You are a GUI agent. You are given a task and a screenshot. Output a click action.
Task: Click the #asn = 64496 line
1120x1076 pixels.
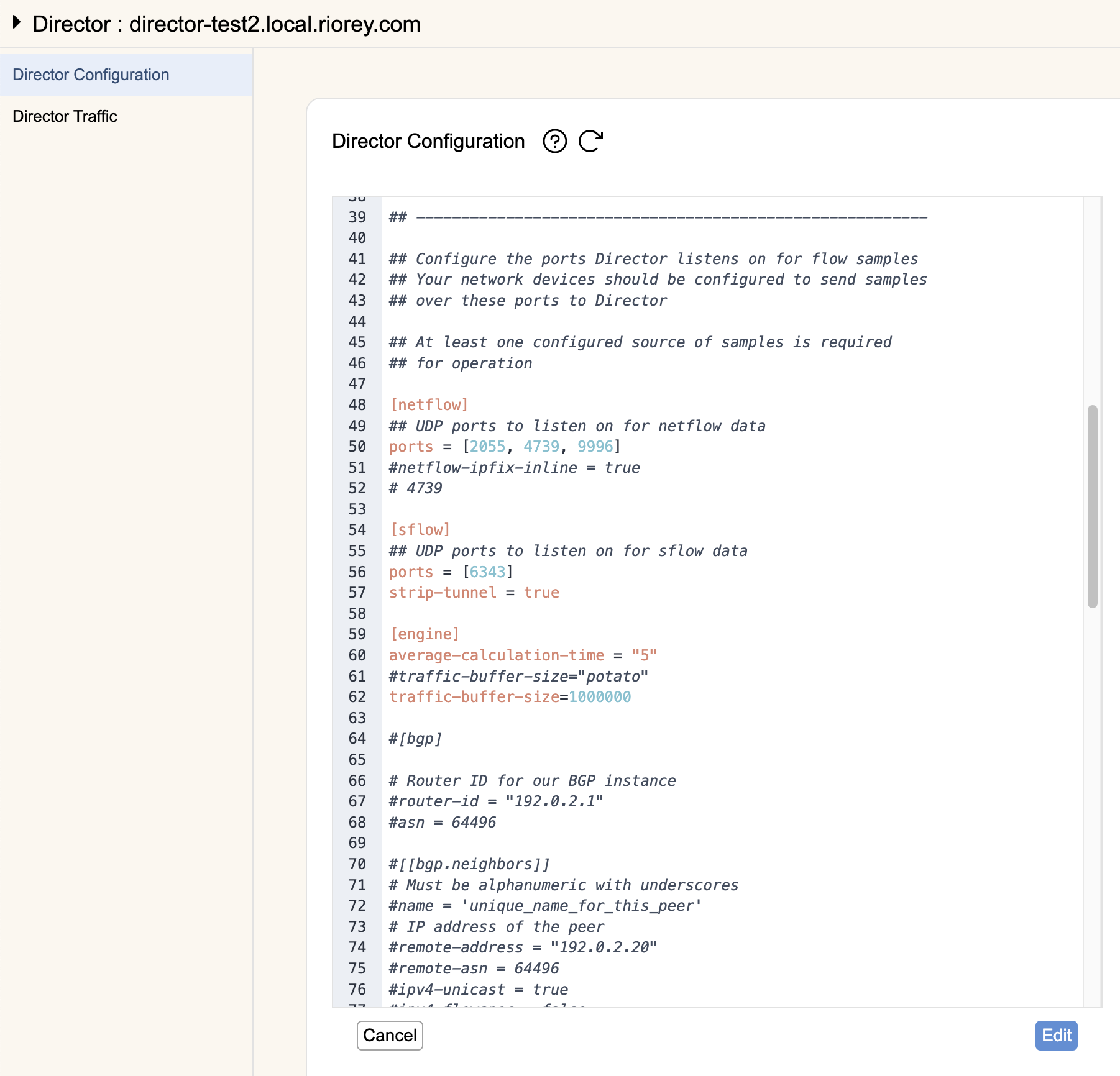[x=443, y=823]
